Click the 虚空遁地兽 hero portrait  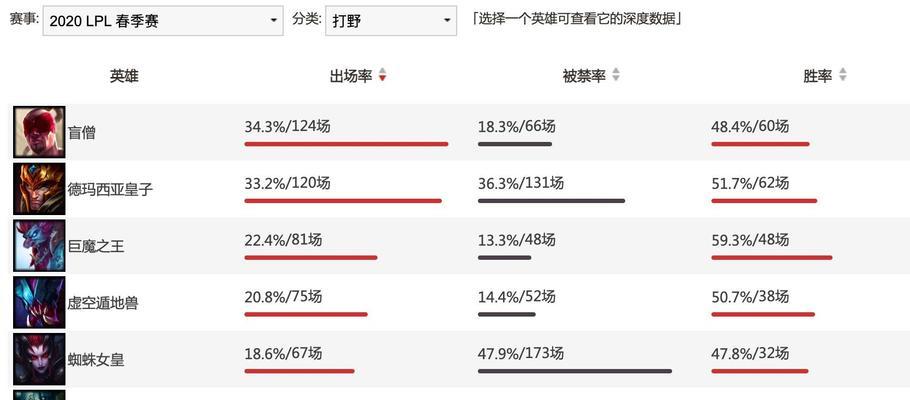[x=39, y=302]
